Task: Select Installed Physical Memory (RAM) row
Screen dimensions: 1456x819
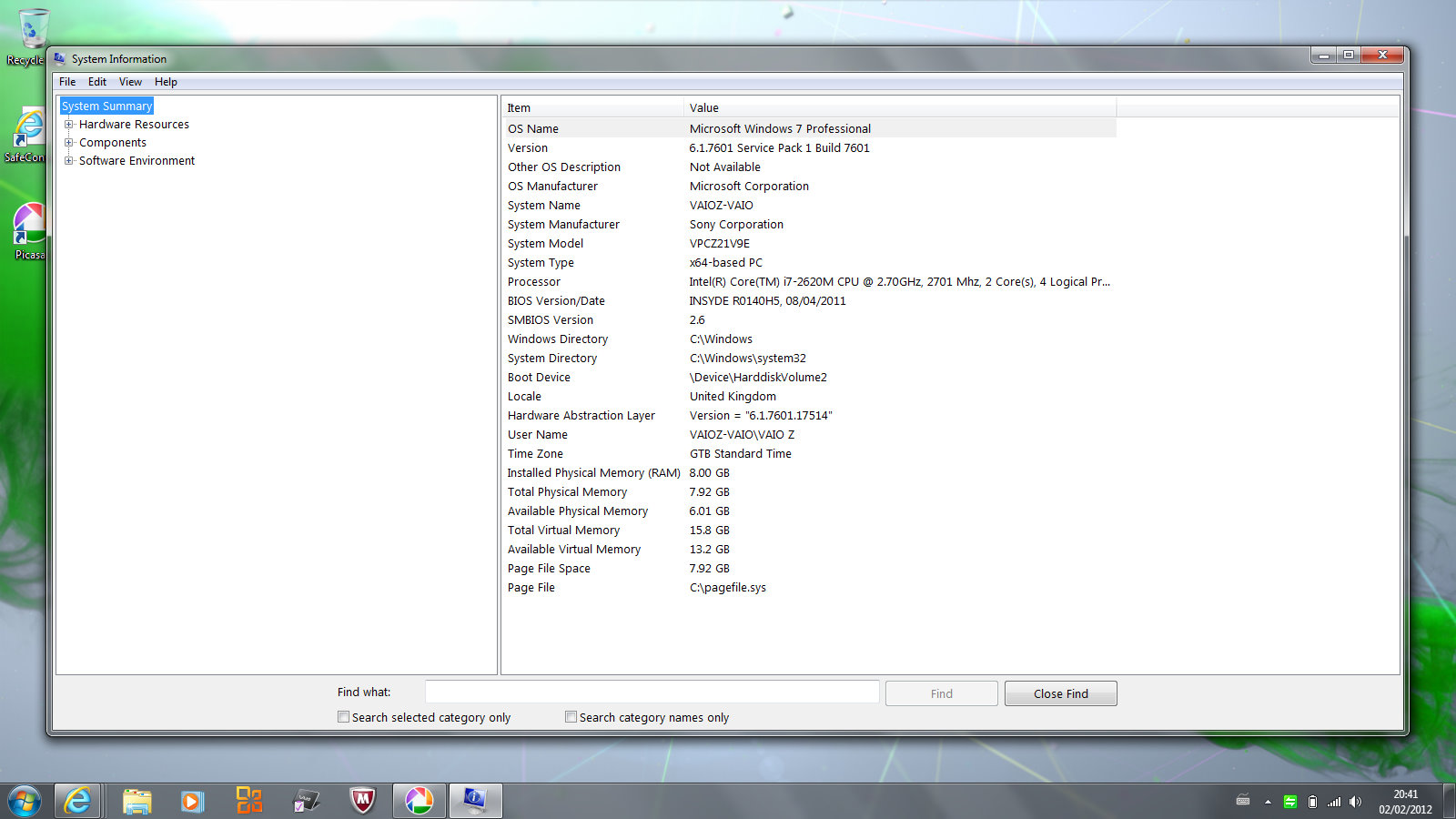Action: click(809, 472)
